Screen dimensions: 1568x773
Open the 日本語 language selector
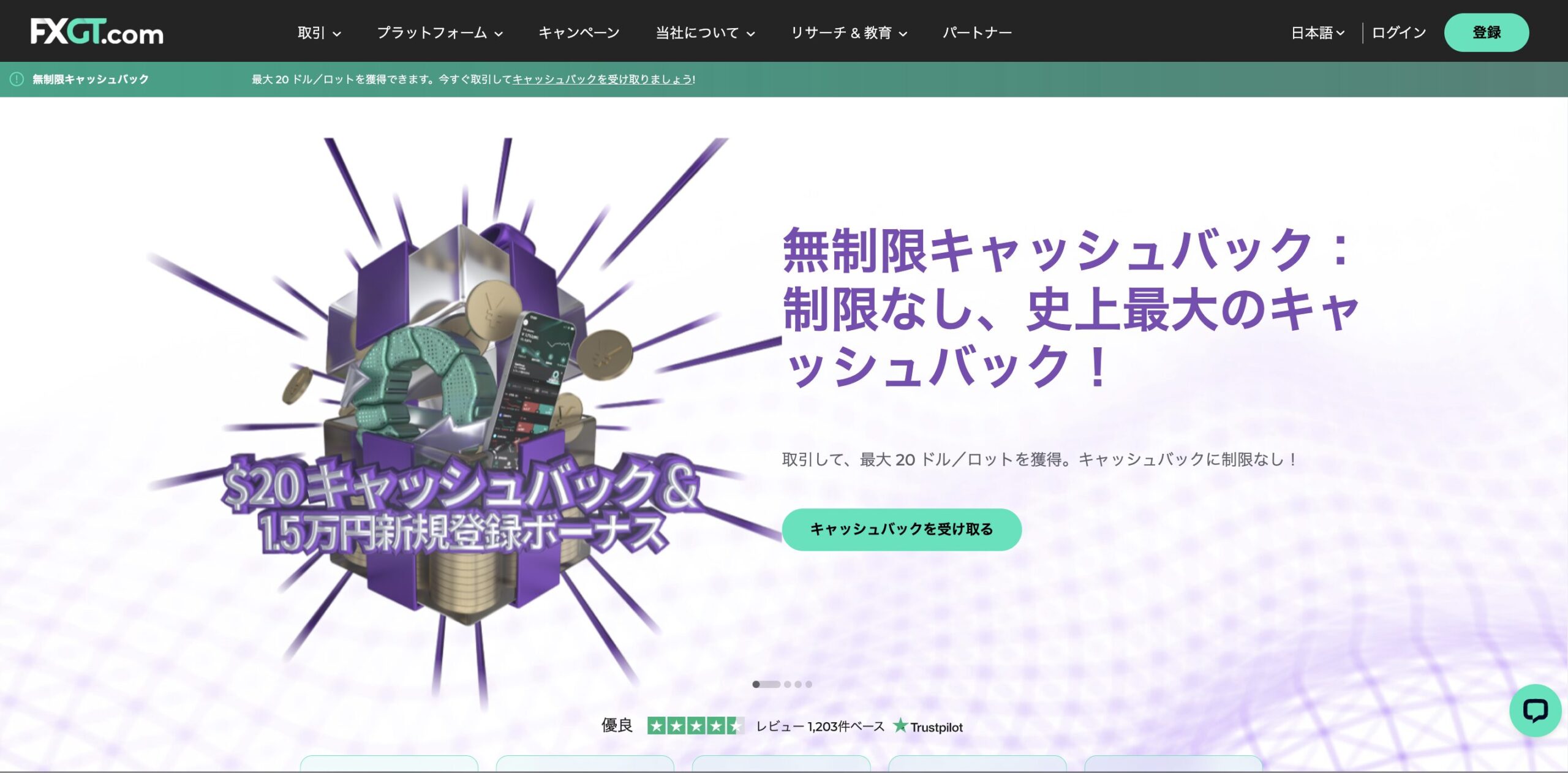point(1317,32)
